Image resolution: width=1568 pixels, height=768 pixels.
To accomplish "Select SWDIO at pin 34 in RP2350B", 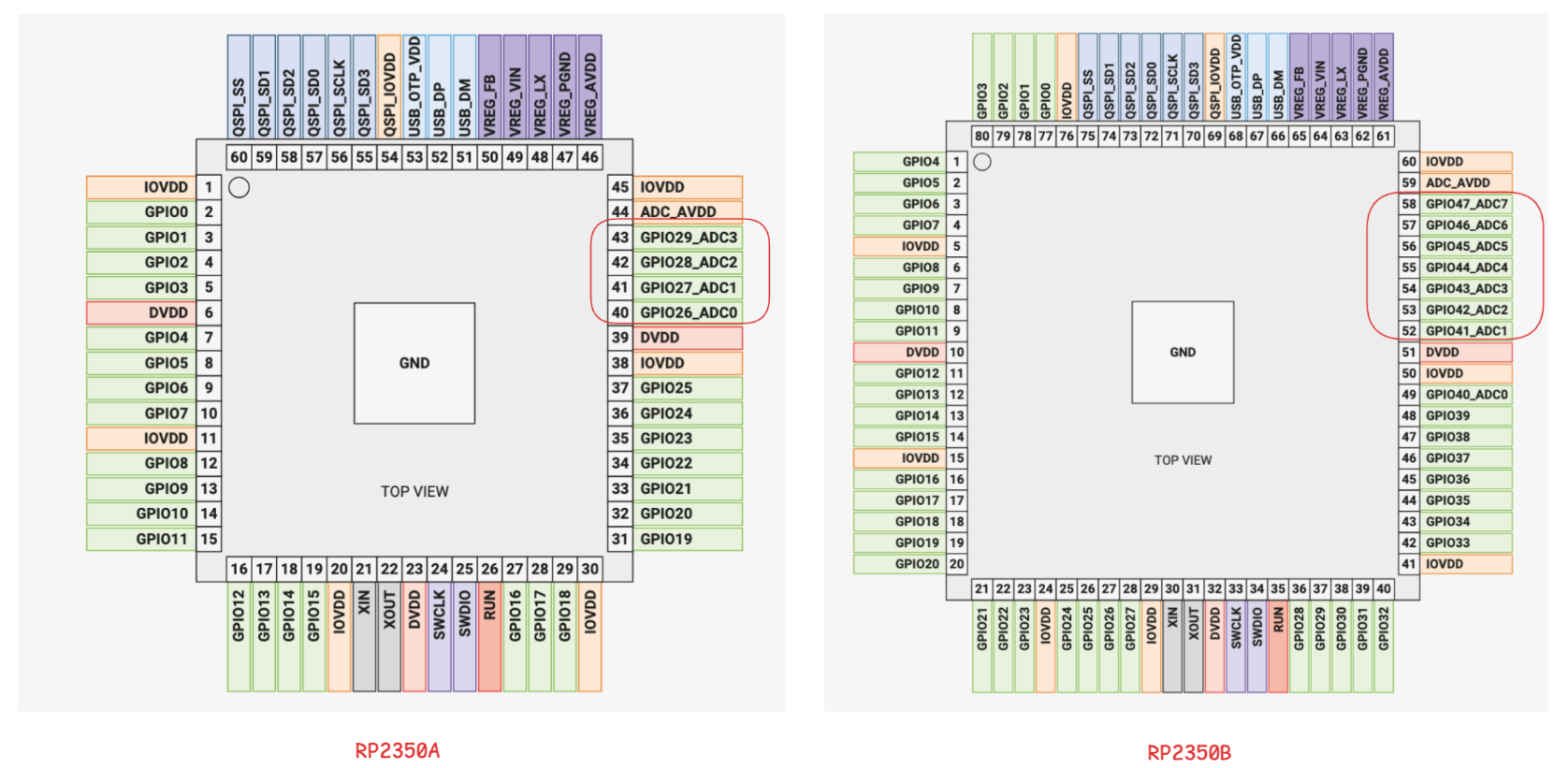I will [x=1256, y=646].
